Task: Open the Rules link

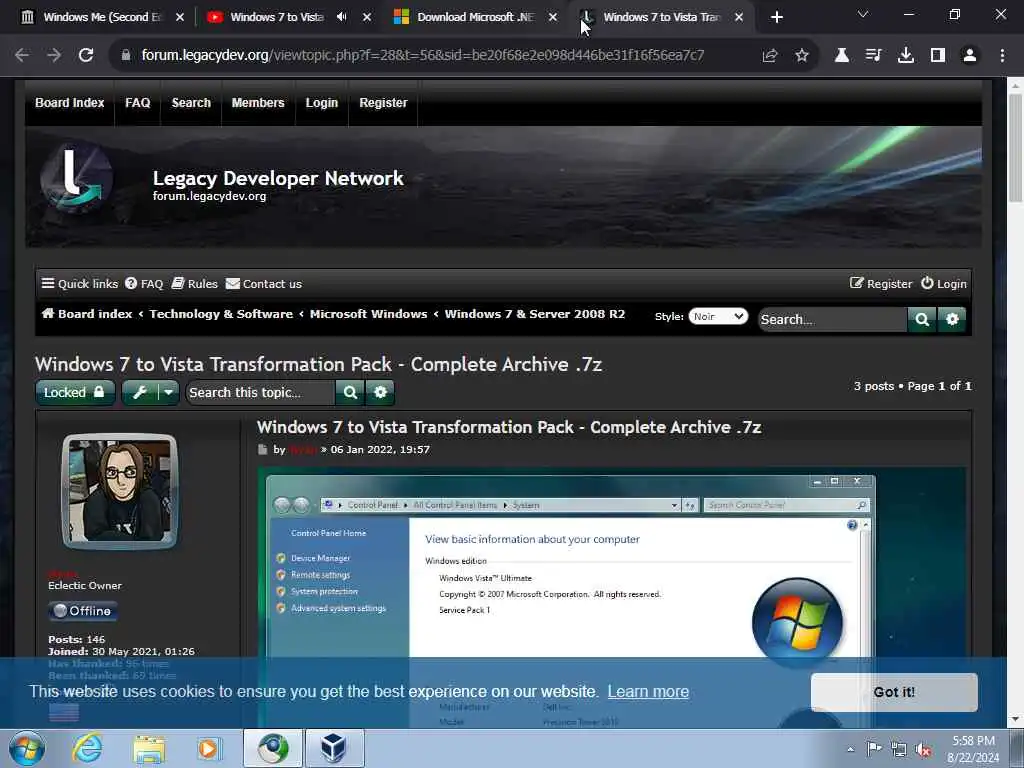Action: pos(195,284)
